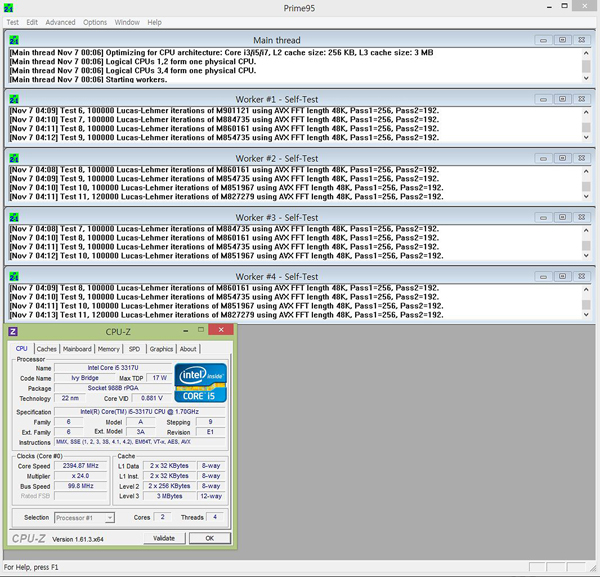Screen dimensions: 600x577
Task: Minimize the CPU-Z window
Action: 186,330
